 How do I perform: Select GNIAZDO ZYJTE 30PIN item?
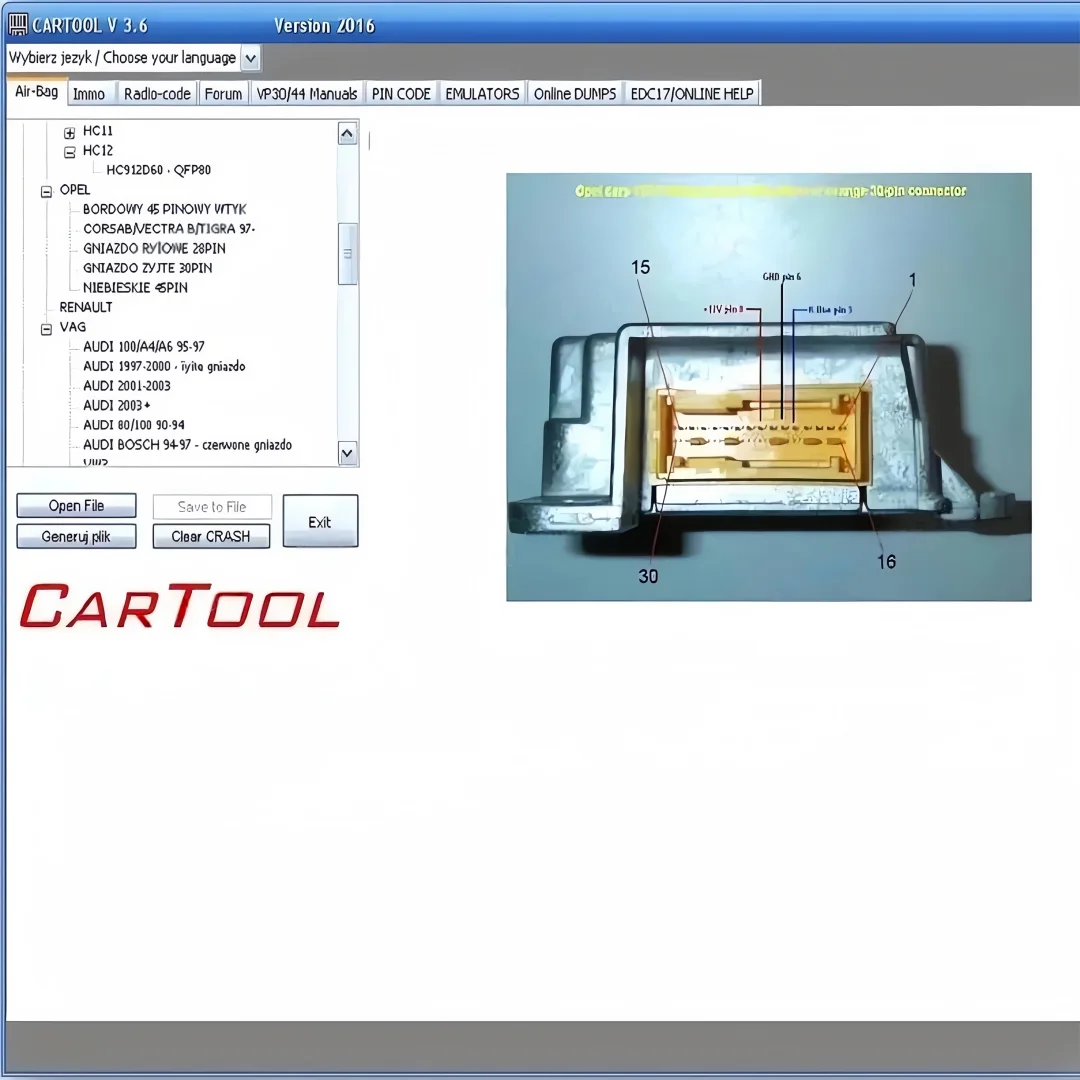pyautogui.click(x=147, y=268)
